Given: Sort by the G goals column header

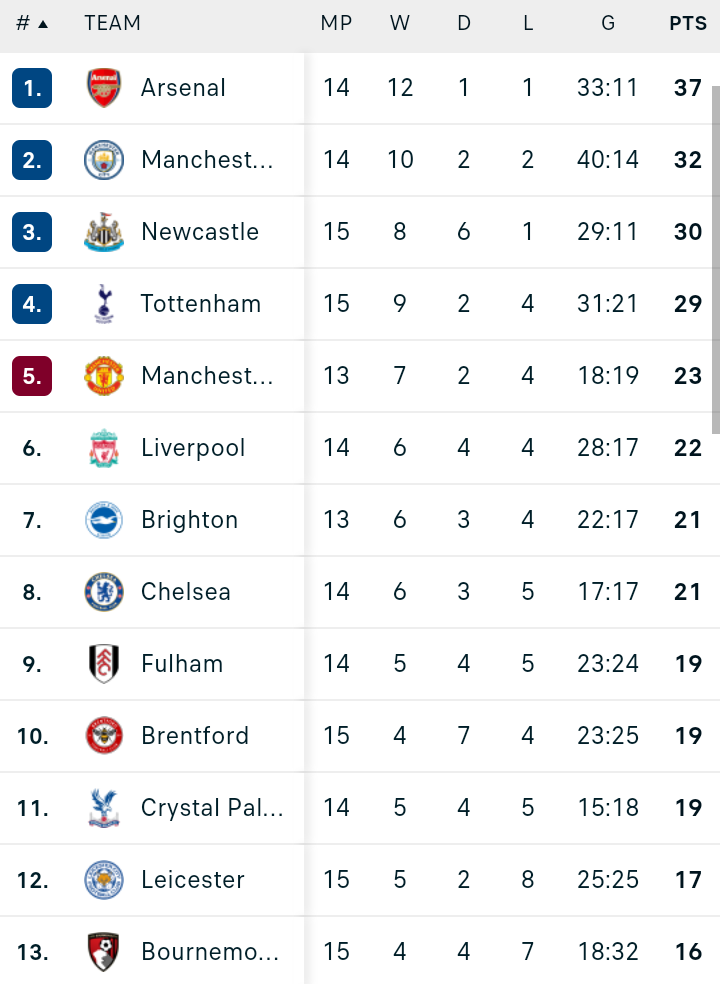Looking at the screenshot, I should coord(608,23).
